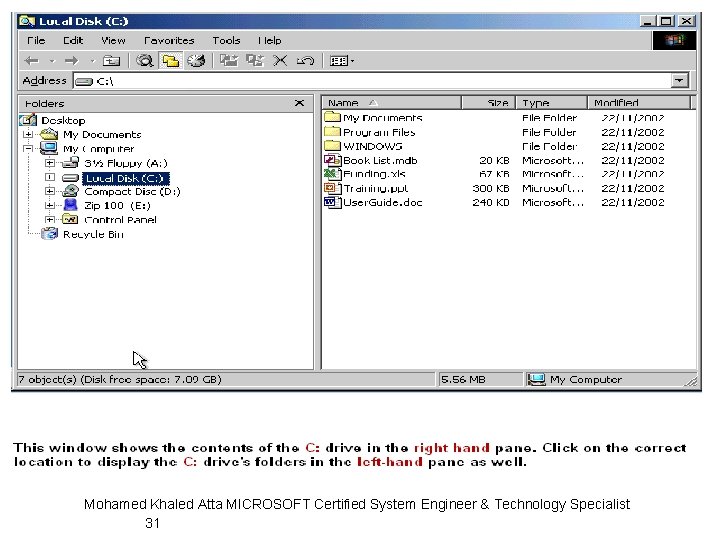The image size is (720, 540).
Task: Close the Folders pane with its X
Action: point(299,103)
